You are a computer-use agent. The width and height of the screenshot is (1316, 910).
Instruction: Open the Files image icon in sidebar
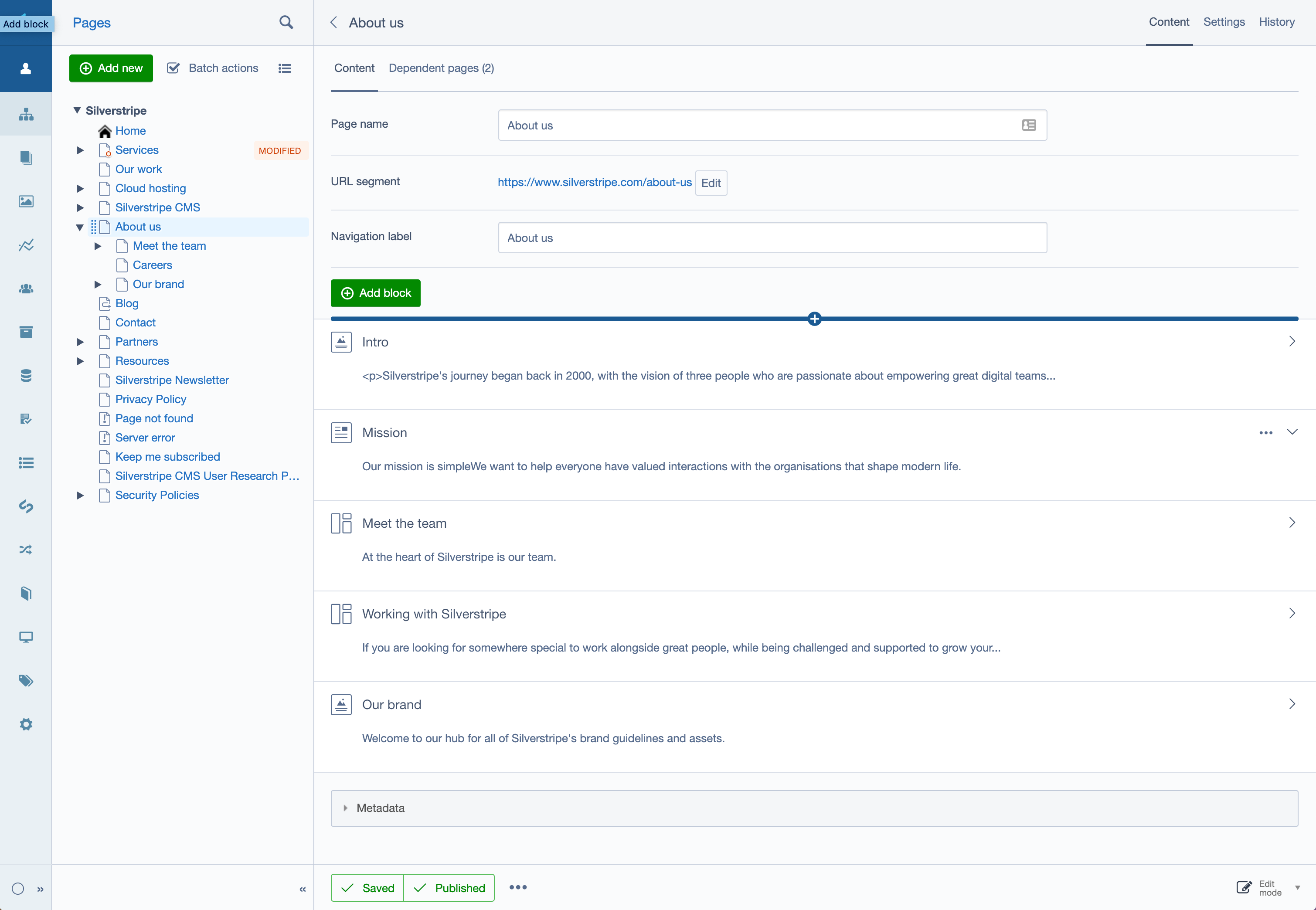click(x=26, y=201)
